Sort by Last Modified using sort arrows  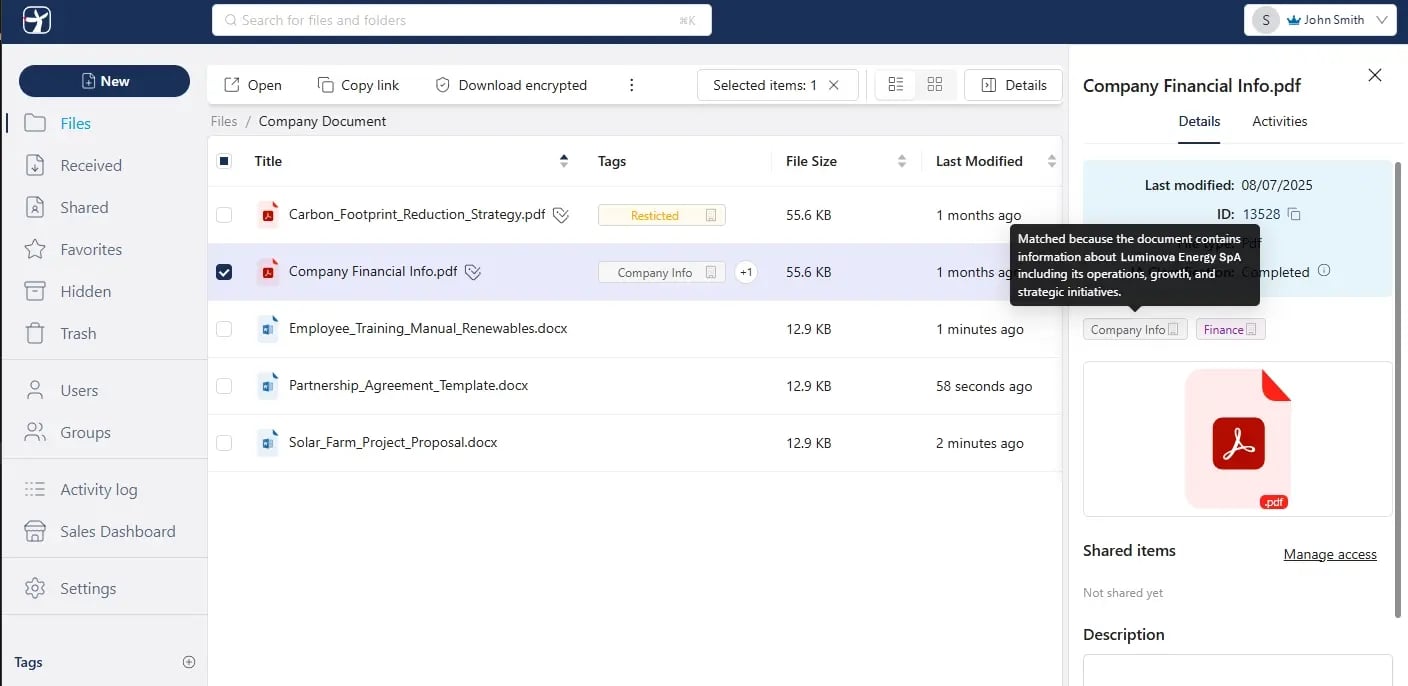tap(1051, 161)
